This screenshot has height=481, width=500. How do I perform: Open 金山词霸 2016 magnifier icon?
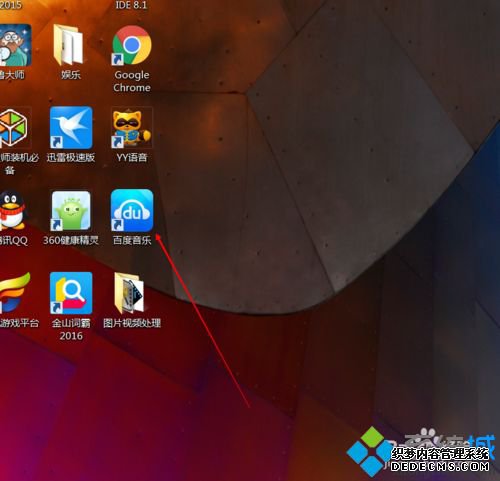coord(71,293)
